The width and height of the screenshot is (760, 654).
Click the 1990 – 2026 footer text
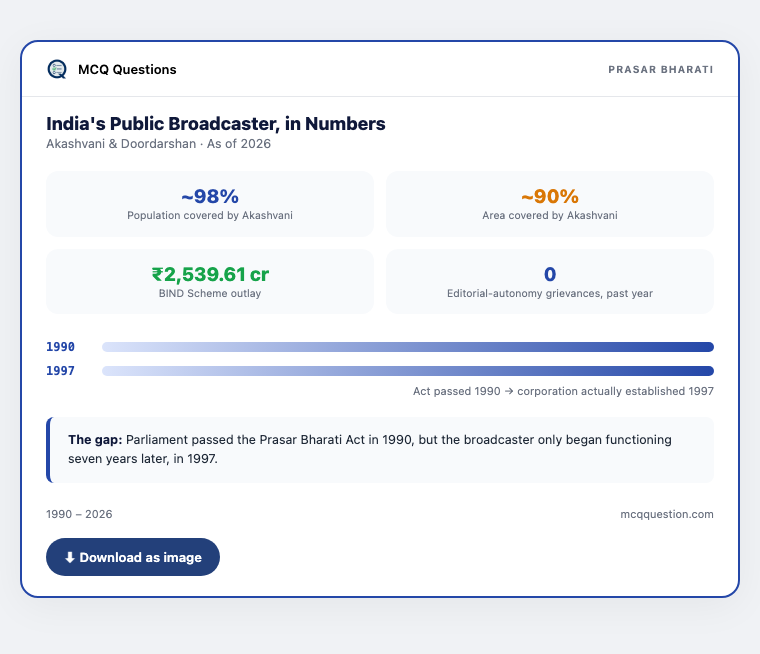click(x=79, y=514)
